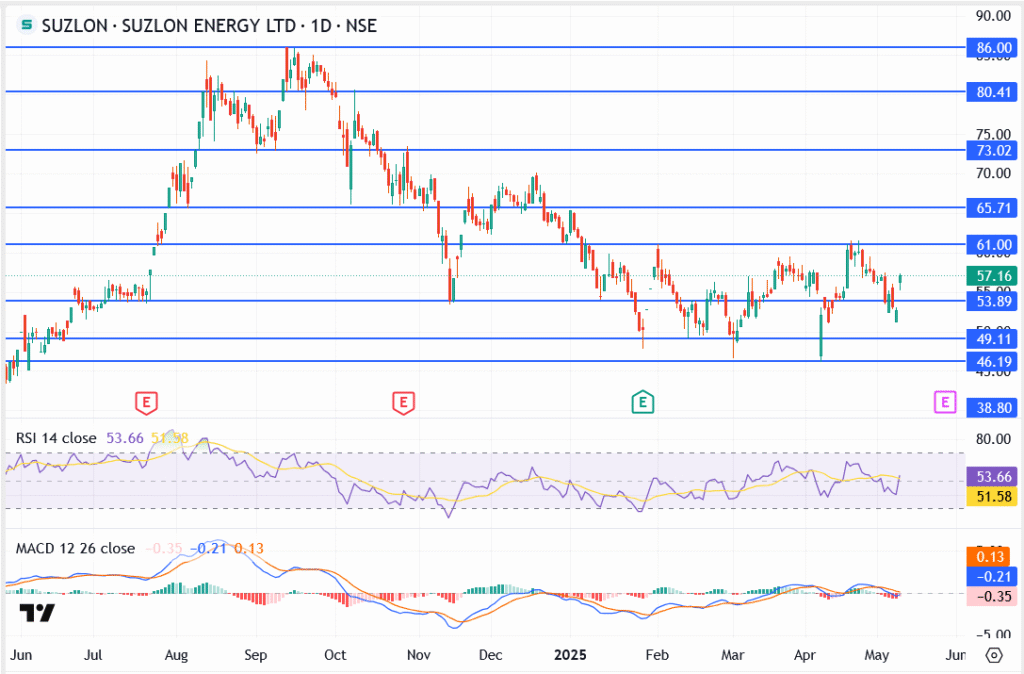1024x674 pixels.
Task: Click the Suzlon logo icon beside the symbol
Action: [x=25, y=26]
